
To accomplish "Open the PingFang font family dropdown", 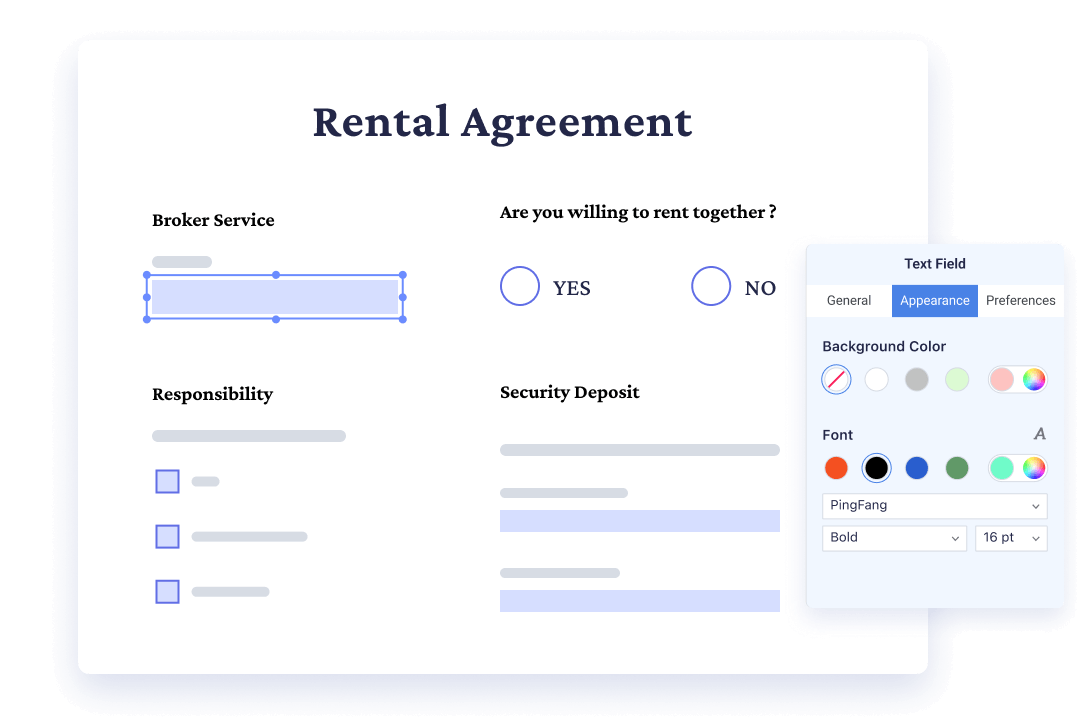I will tap(935, 506).
